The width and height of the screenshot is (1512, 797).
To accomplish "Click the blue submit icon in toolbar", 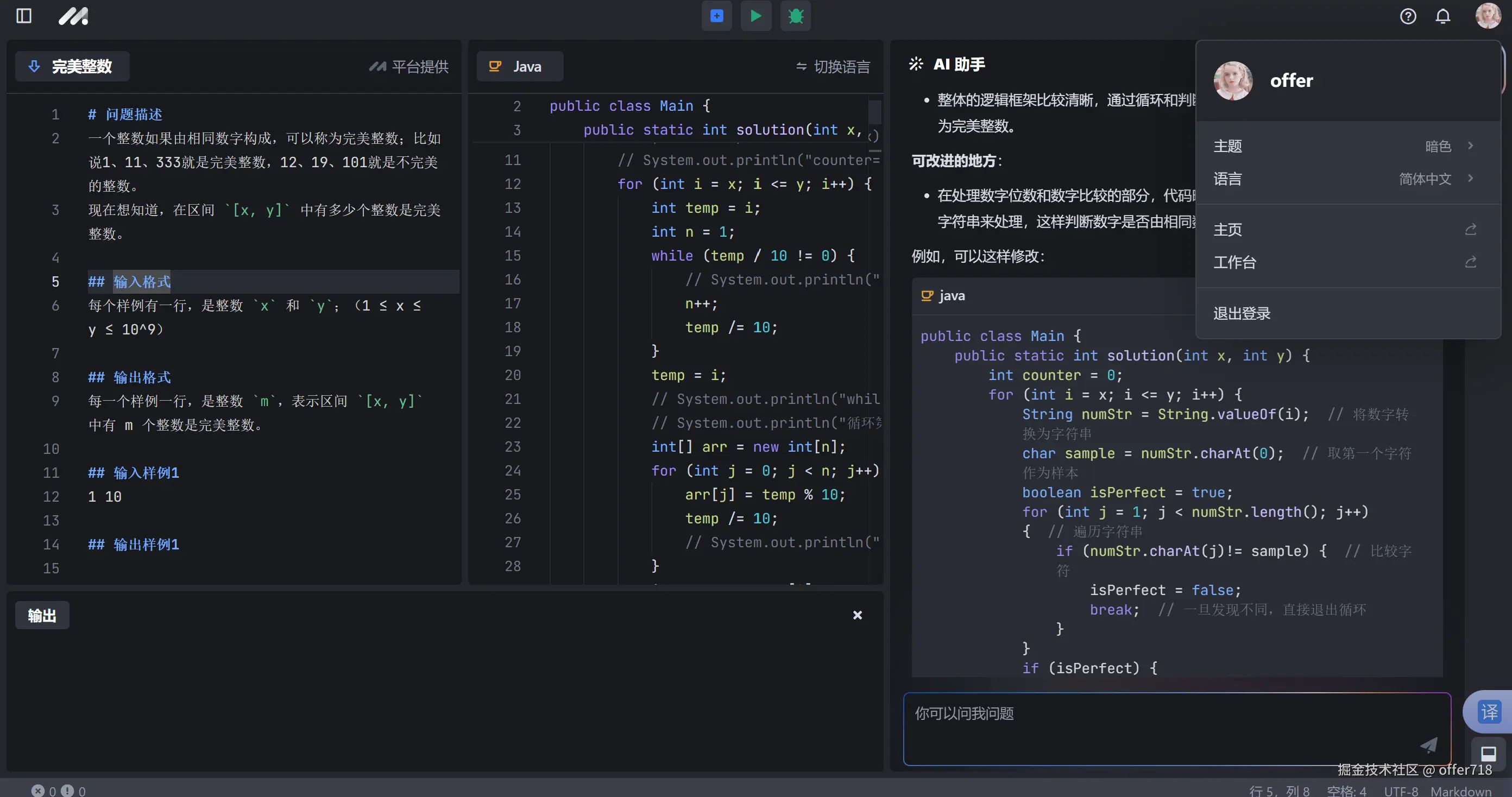I will (x=717, y=16).
